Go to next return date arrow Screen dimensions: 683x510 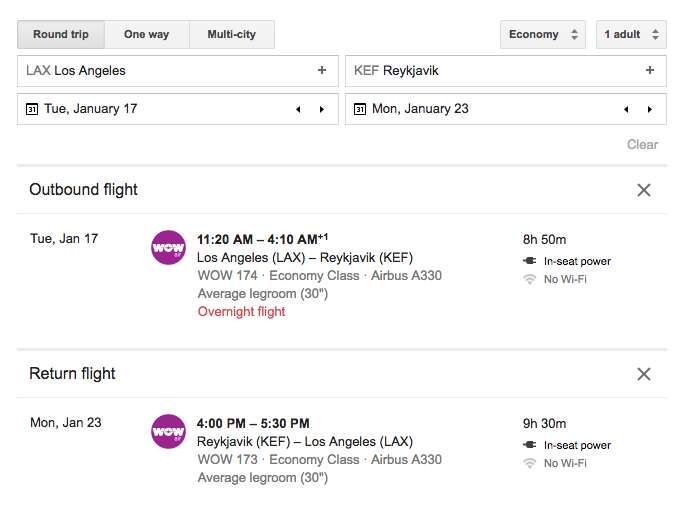[x=650, y=109]
